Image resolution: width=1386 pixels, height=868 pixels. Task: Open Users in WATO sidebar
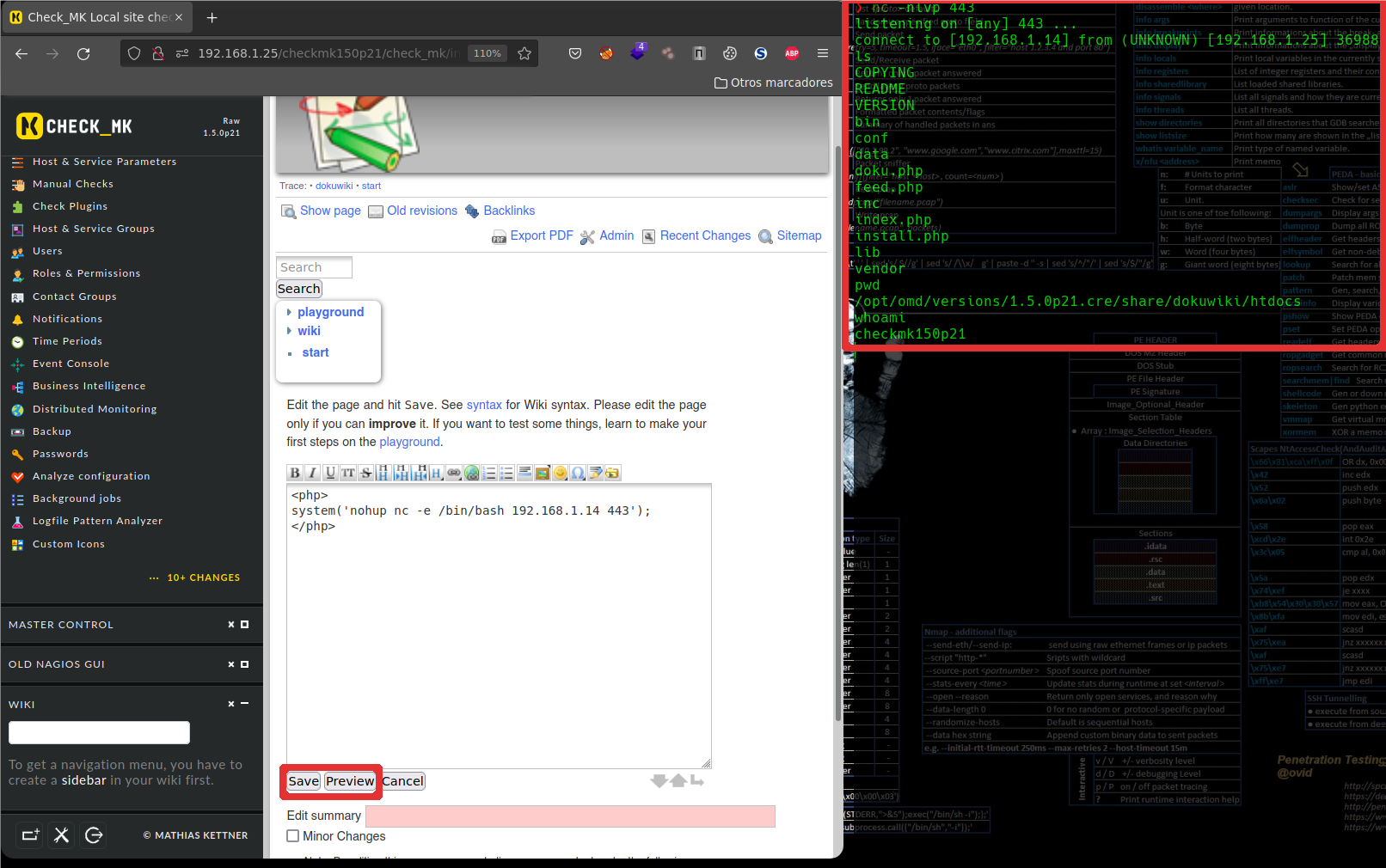(x=47, y=251)
